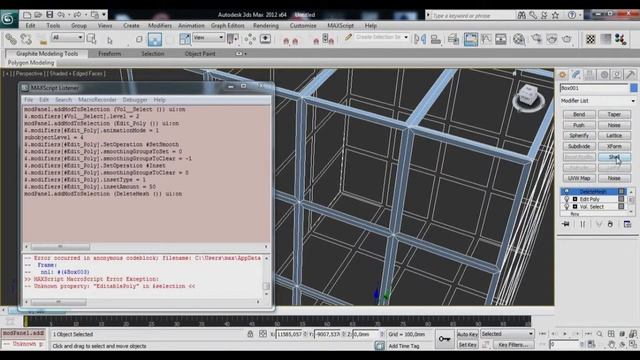Click the ViewCube in the perspective viewport

(528, 97)
